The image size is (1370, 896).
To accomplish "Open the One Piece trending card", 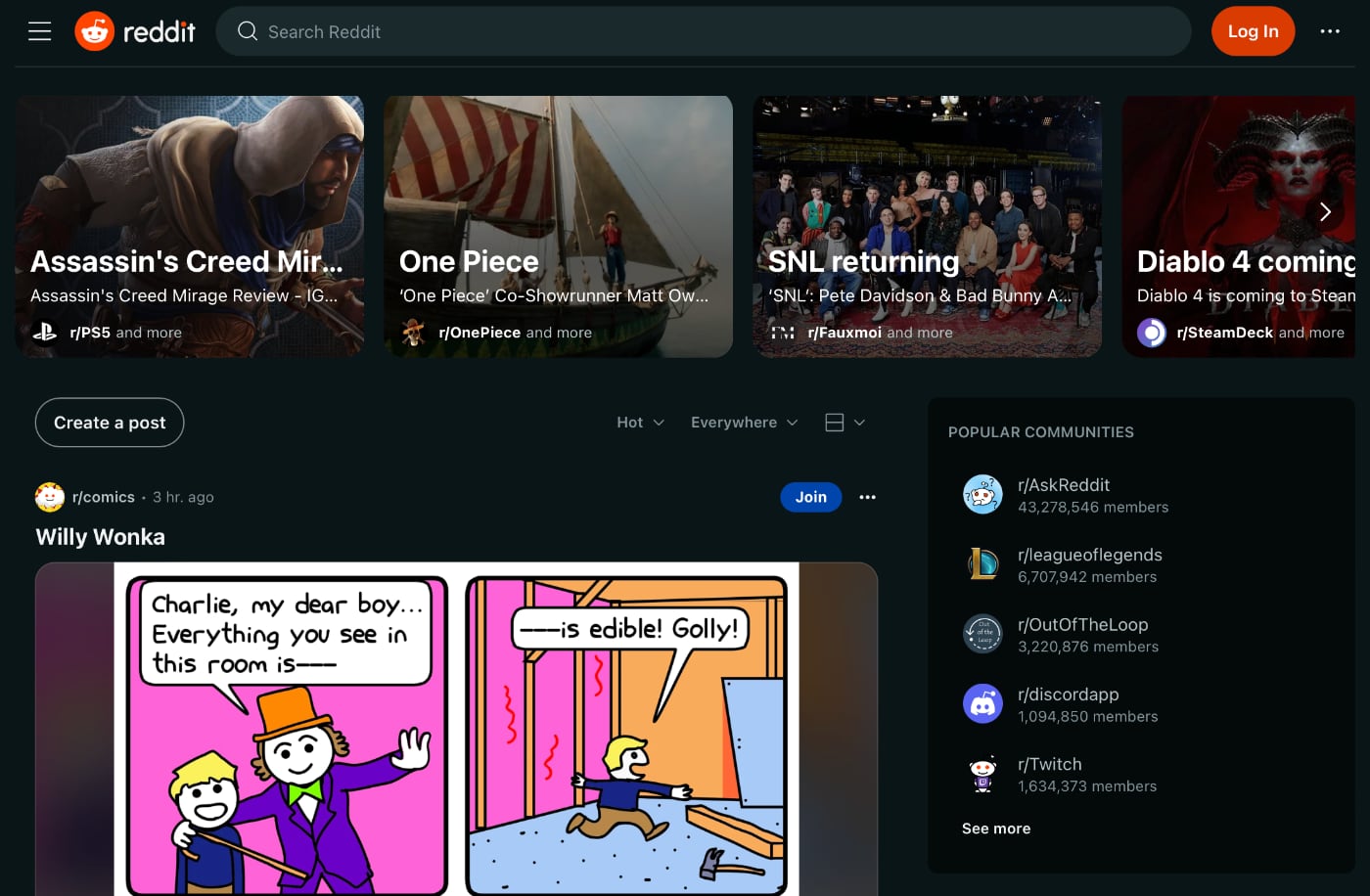I will pos(558,226).
